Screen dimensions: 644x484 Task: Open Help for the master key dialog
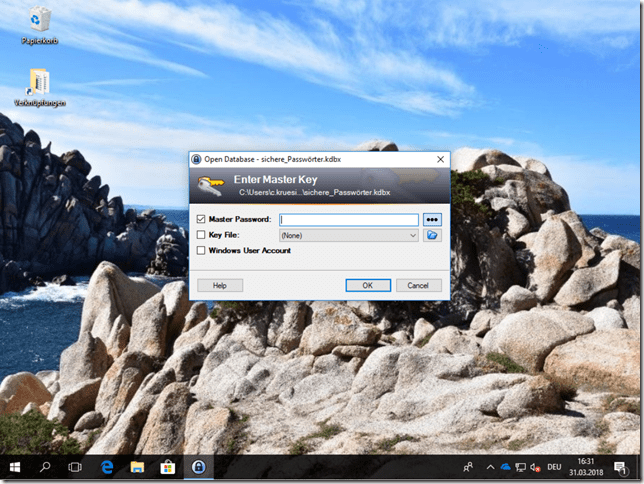click(x=219, y=285)
